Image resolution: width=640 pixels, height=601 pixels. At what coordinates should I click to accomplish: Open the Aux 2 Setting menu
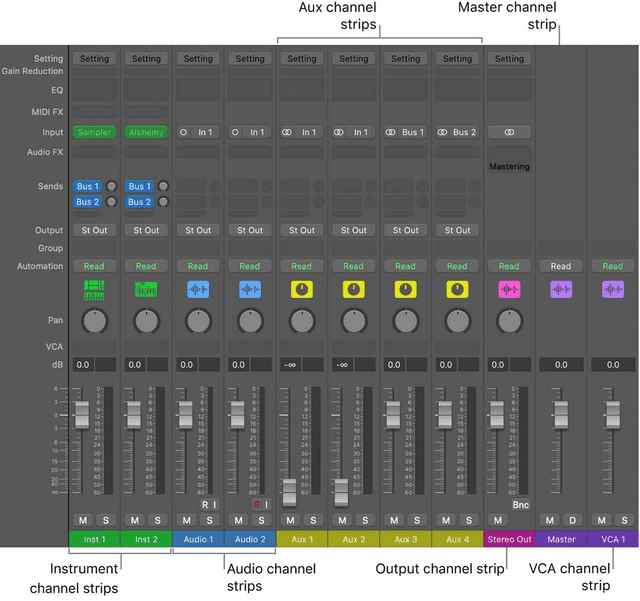coord(353,59)
